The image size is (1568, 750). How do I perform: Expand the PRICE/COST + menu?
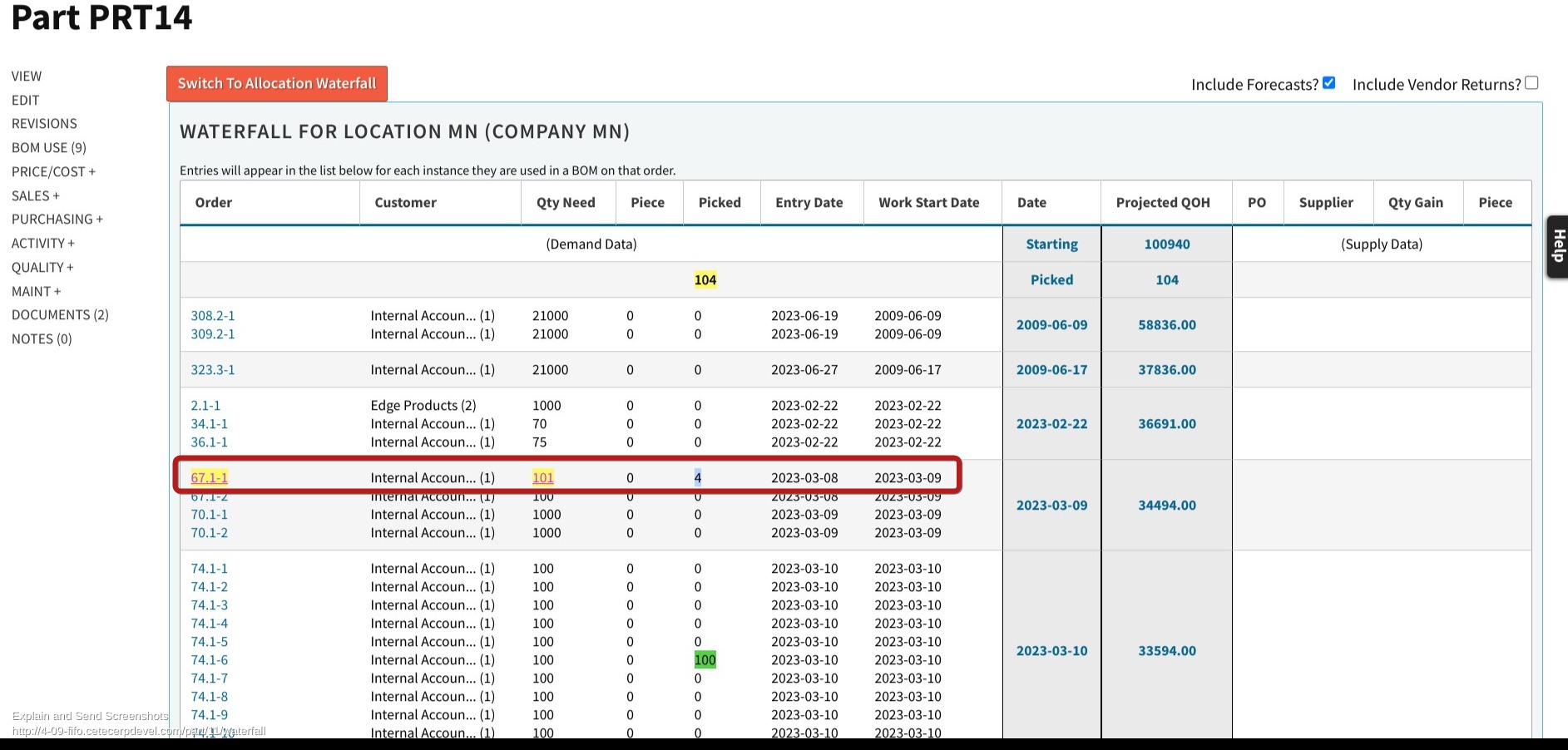tap(53, 171)
